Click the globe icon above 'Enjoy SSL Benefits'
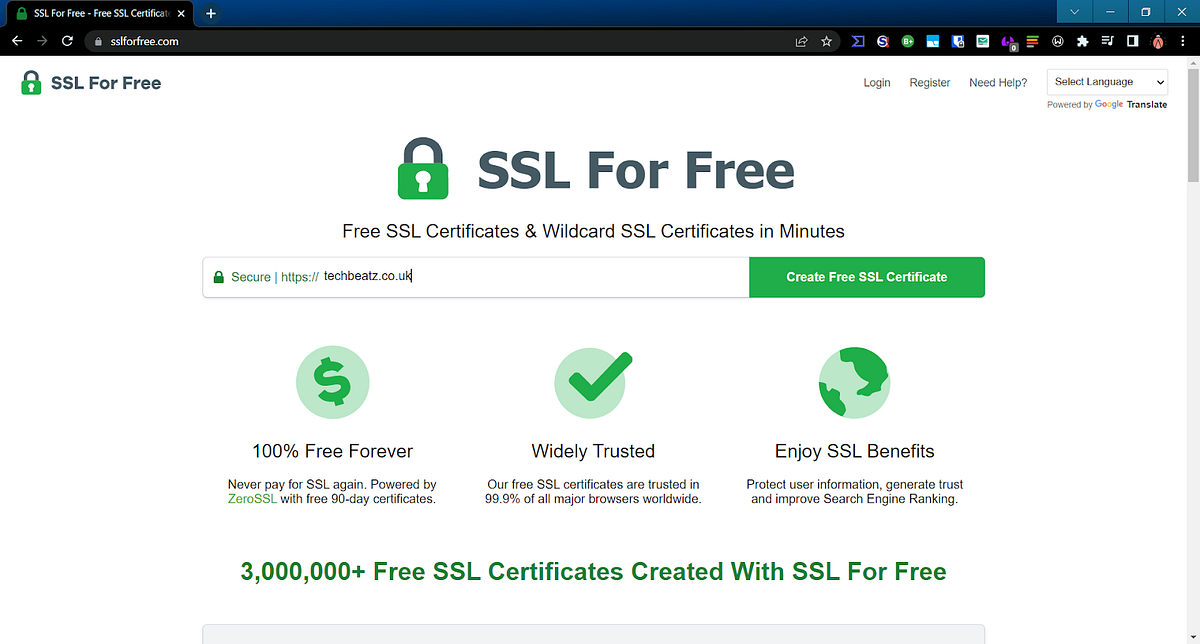 coord(854,382)
